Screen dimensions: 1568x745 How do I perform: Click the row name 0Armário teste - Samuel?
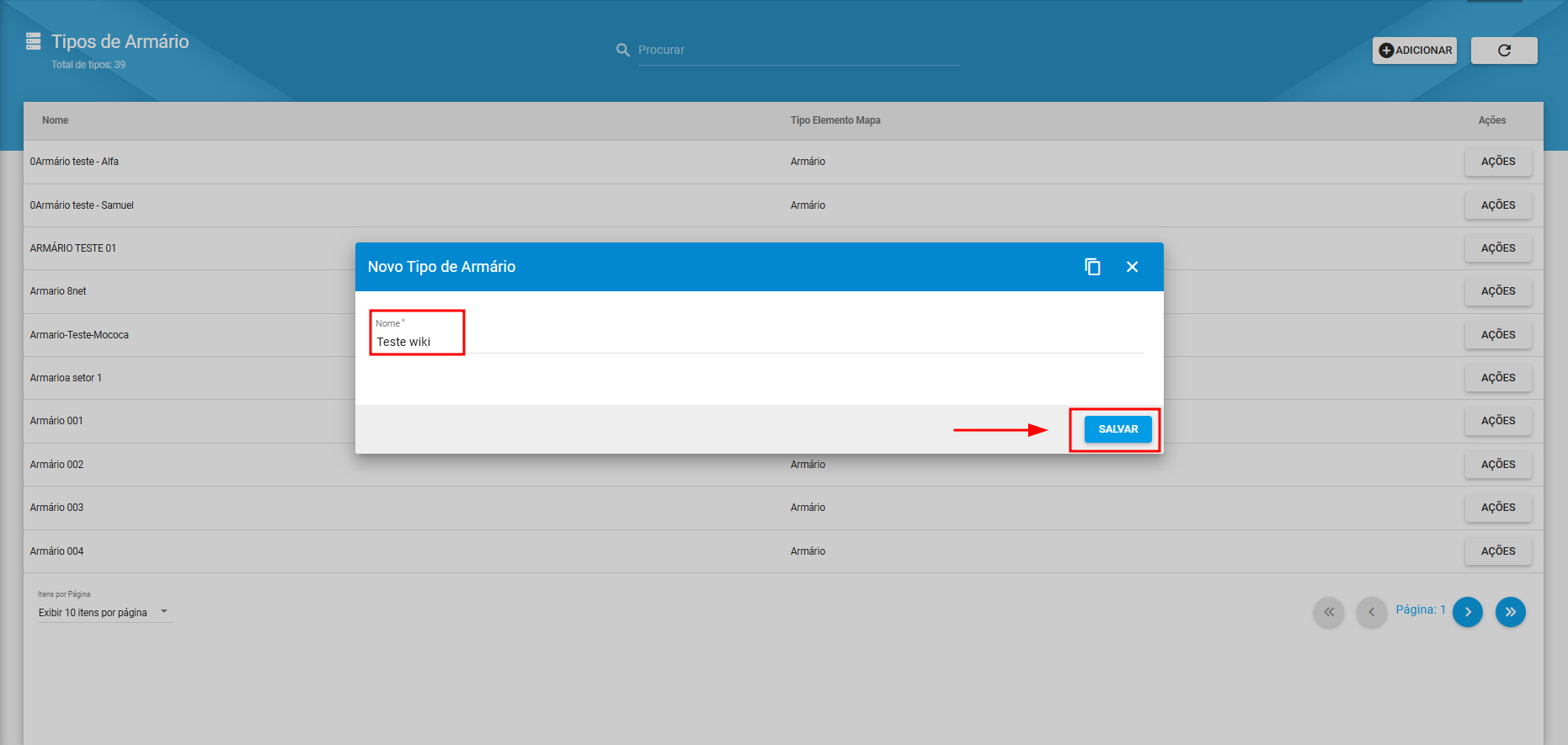point(82,205)
